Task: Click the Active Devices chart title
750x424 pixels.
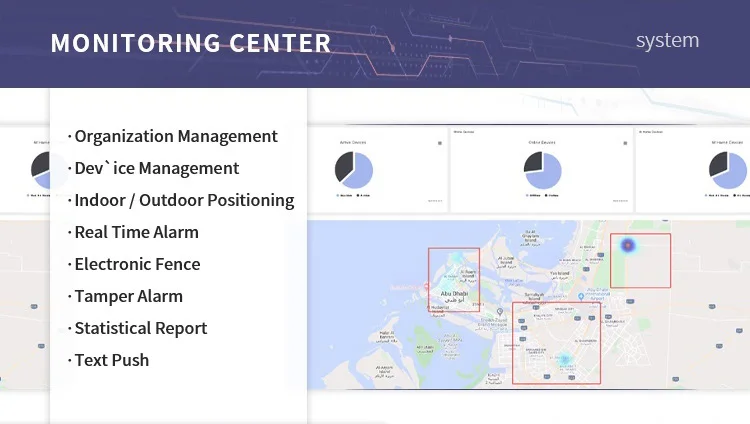Action: click(353, 143)
